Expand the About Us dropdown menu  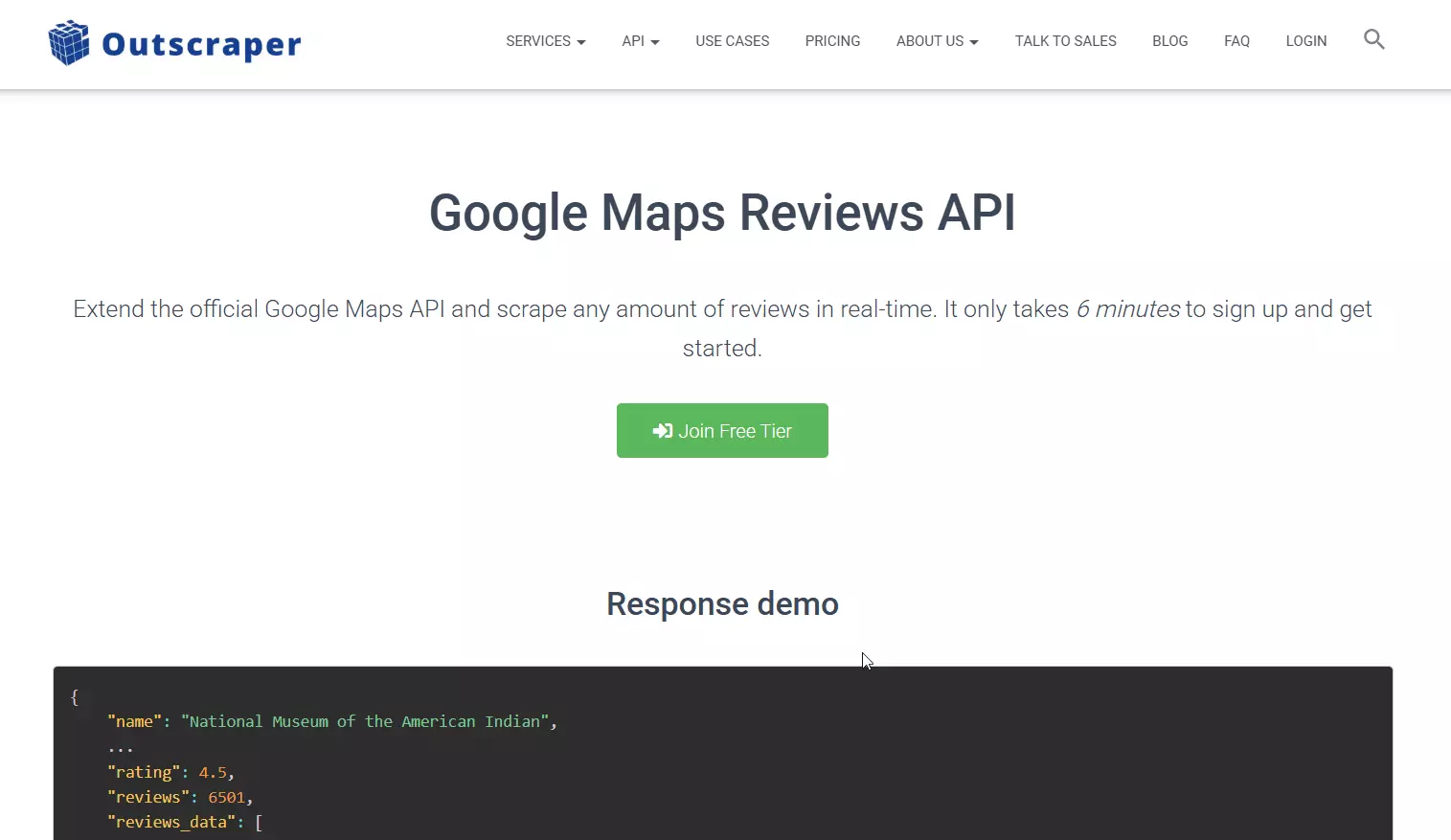(x=937, y=41)
